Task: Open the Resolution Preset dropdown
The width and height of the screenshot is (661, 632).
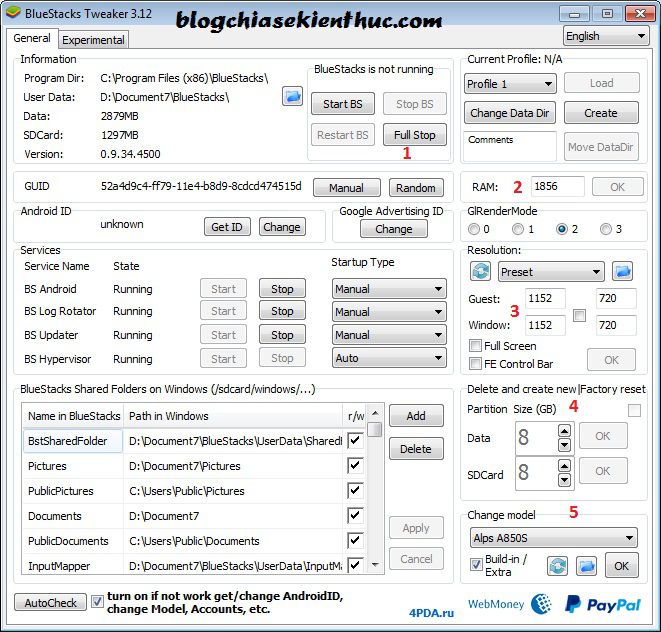Action: click(x=551, y=272)
